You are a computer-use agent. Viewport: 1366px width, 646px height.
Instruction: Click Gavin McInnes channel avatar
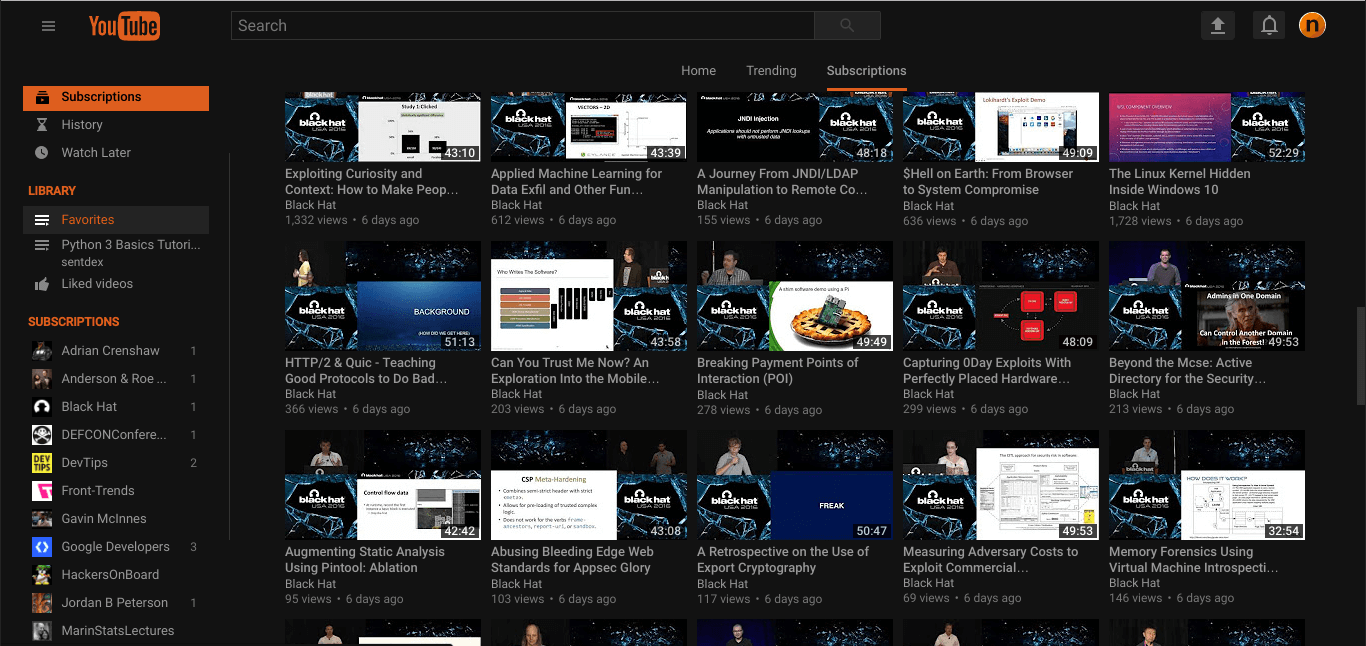[x=42, y=519]
